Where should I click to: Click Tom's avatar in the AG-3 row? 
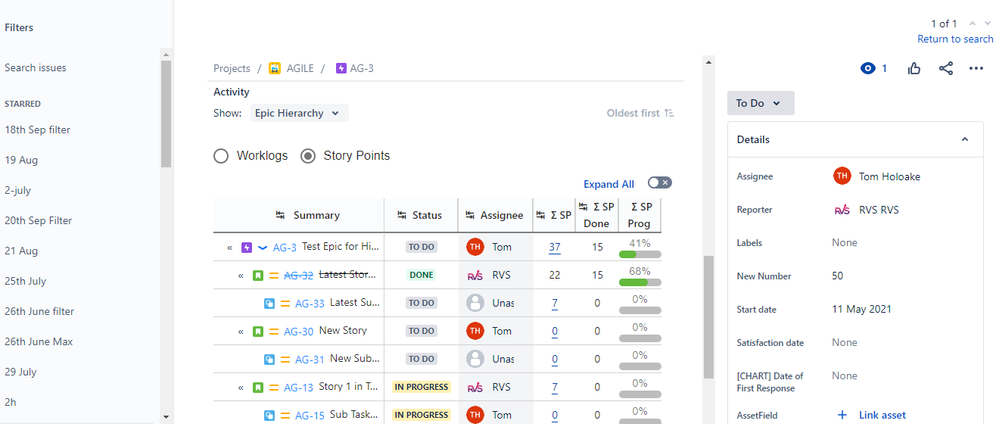[475, 247]
